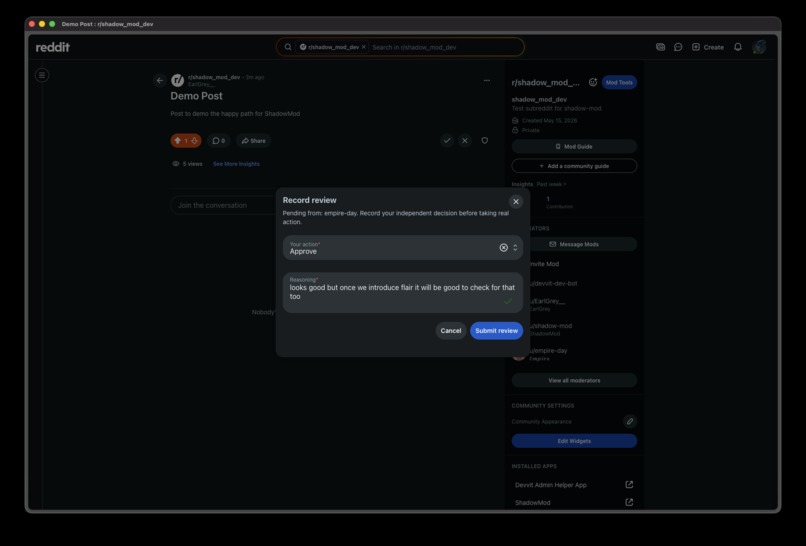Open the mod shield actions
Image resolution: width=806 pixels, height=546 pixels.
pos(484,140)
